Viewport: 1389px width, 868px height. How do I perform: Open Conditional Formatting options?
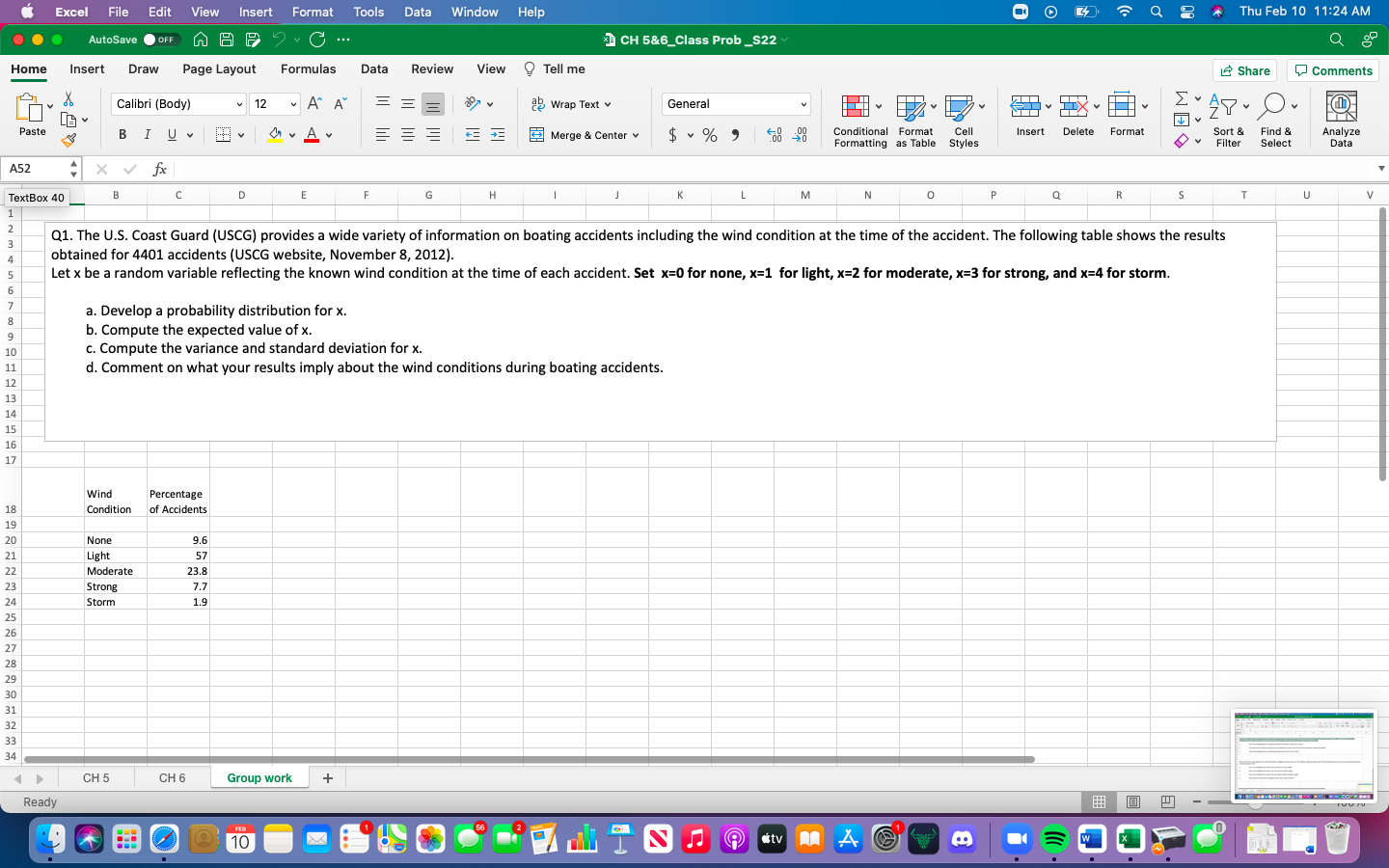click(x=859, y=118)
